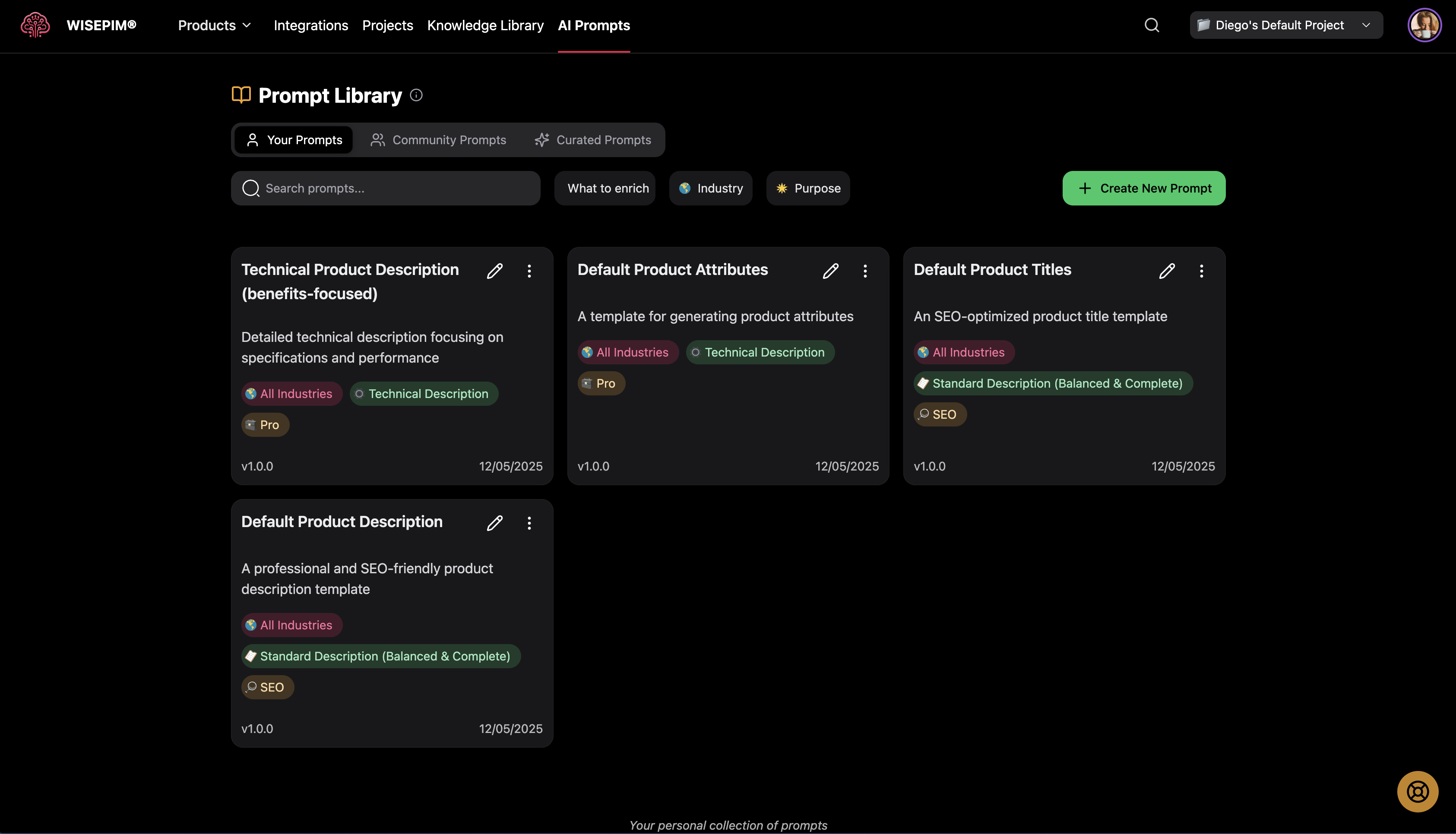Open the Industry filter dropdown

point(710,189)
